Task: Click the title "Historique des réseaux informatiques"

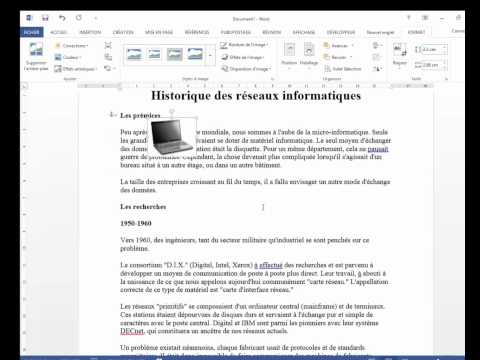Action: [x=256, y=96]
